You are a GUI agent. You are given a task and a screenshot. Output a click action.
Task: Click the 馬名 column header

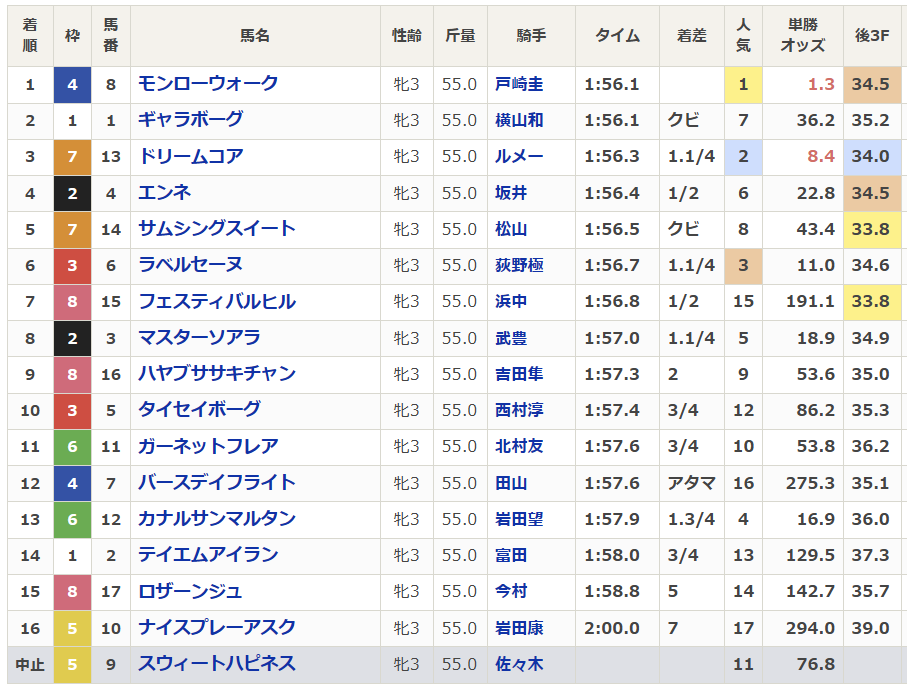[x=255, y=35]
